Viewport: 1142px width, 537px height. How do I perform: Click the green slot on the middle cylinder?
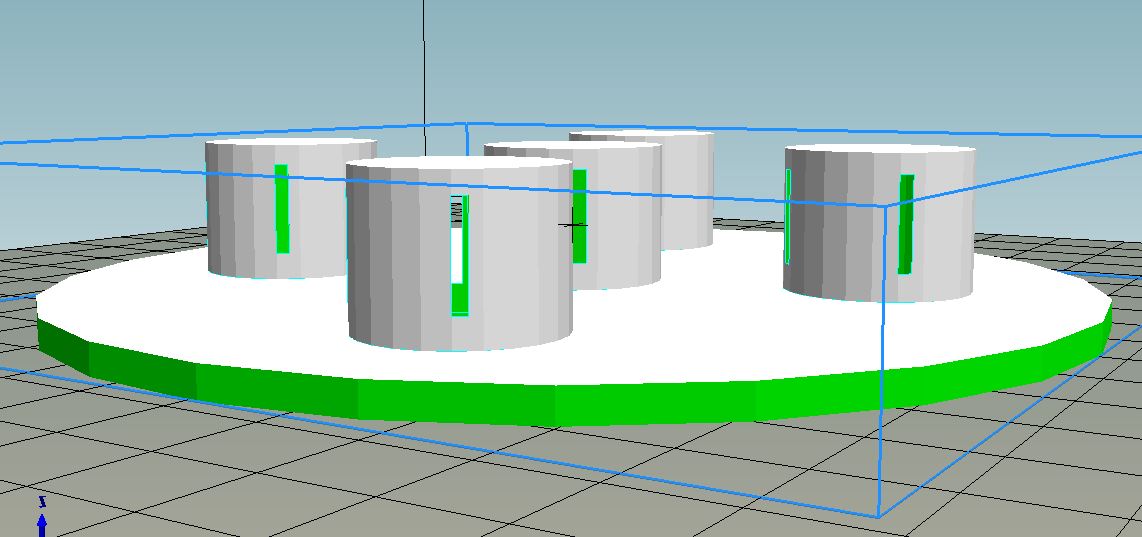pos(579,216)
